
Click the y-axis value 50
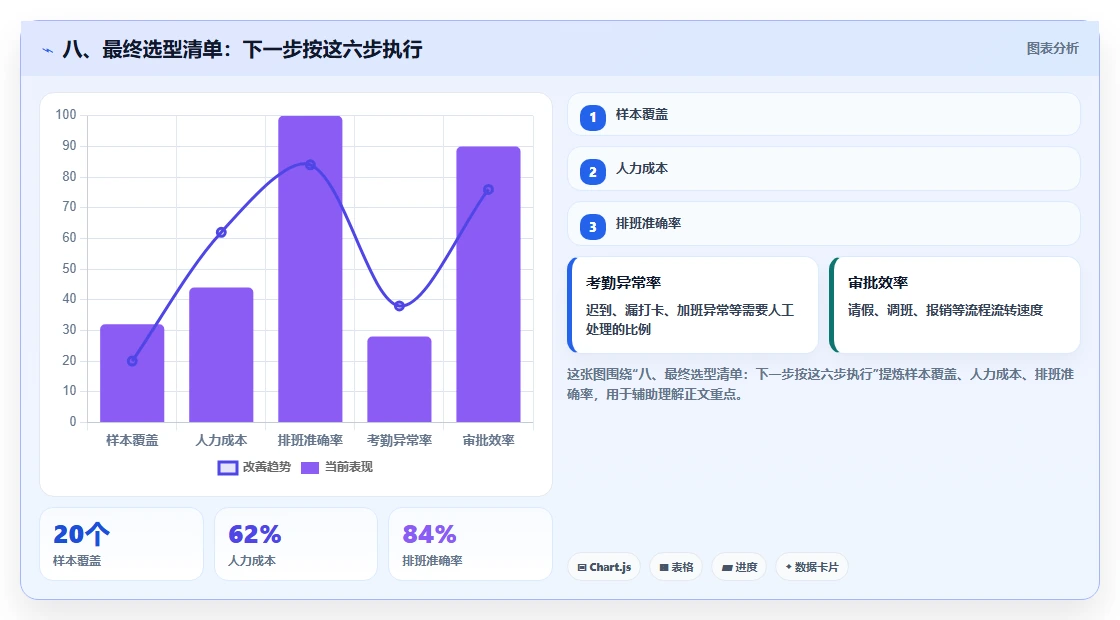[69, 269]
